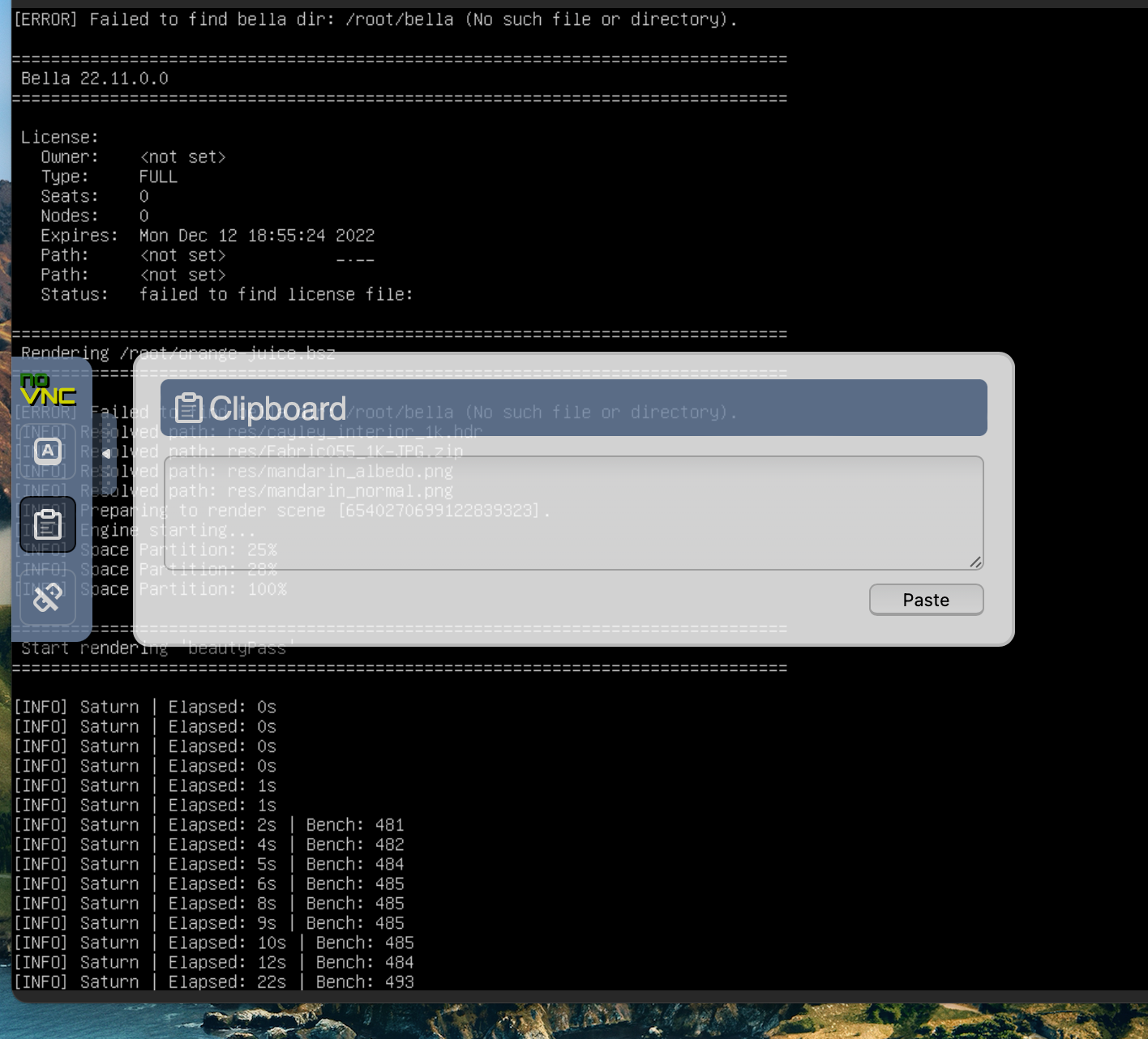Screen dimensions: 1148x1039
Task: Click the 'failed to find license file' status
Action: (x=276, y=295)
